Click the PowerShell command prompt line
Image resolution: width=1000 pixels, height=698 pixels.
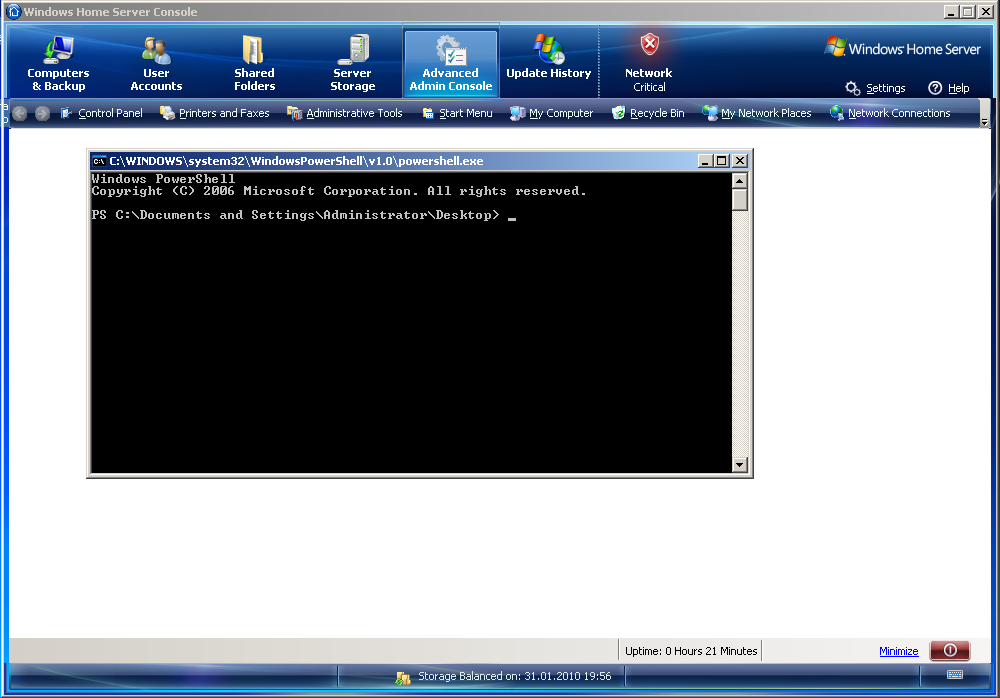304,215
